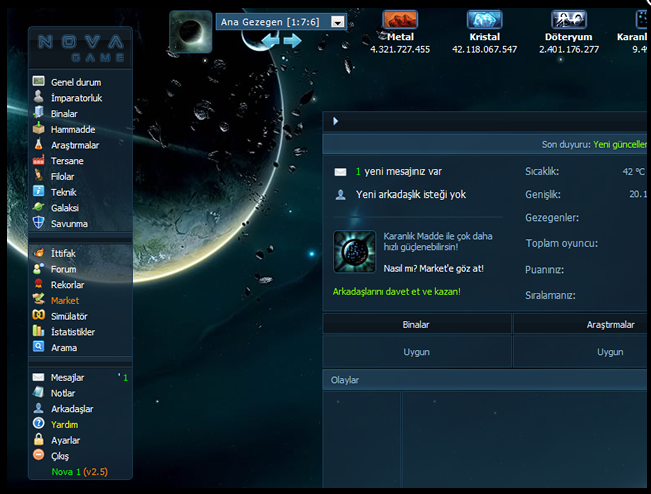Click the Döteryum amount 2.401.176.277

coord(569,49)
